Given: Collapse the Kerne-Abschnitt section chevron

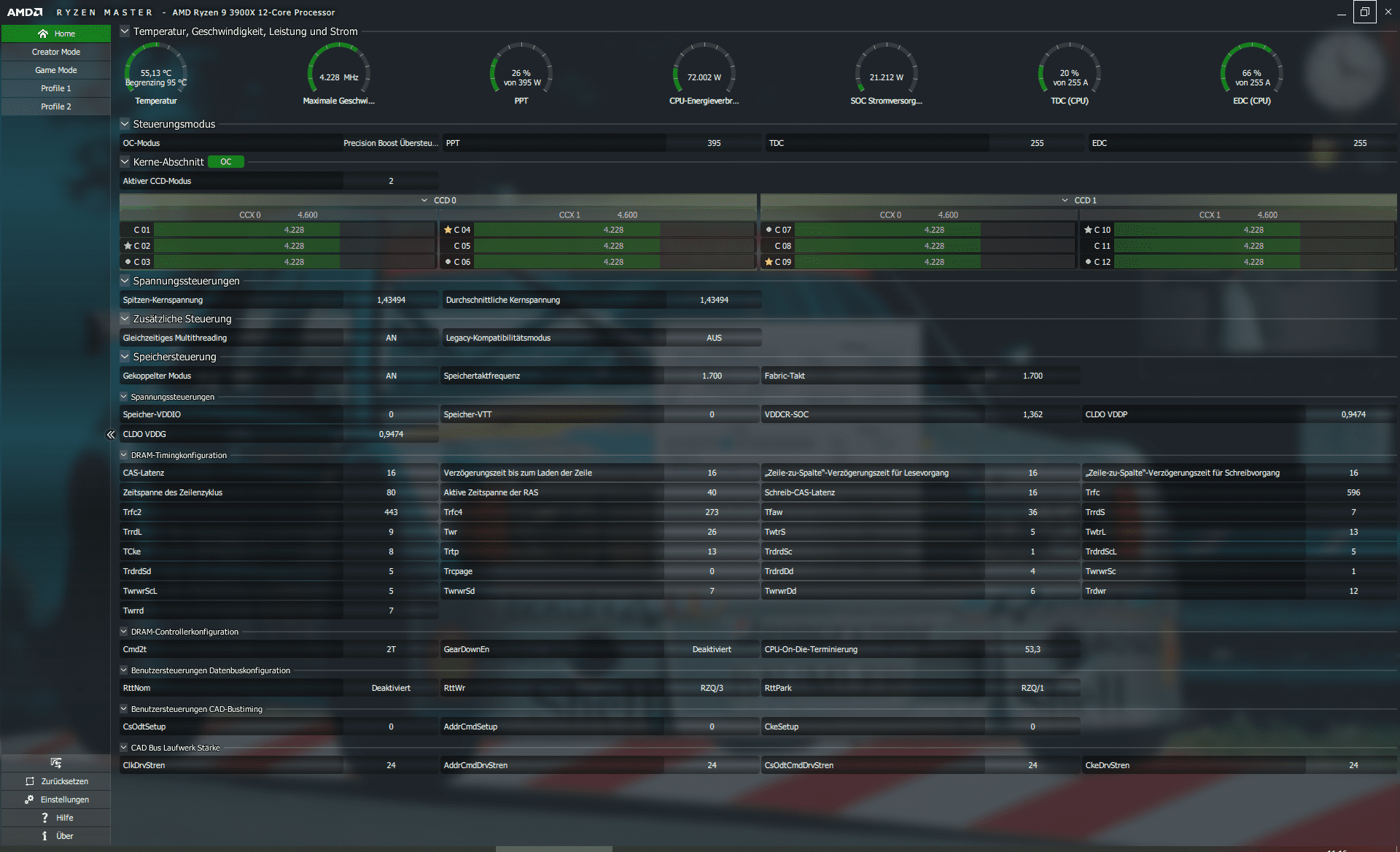Looking at the screenshot, I should coord(125,162).
